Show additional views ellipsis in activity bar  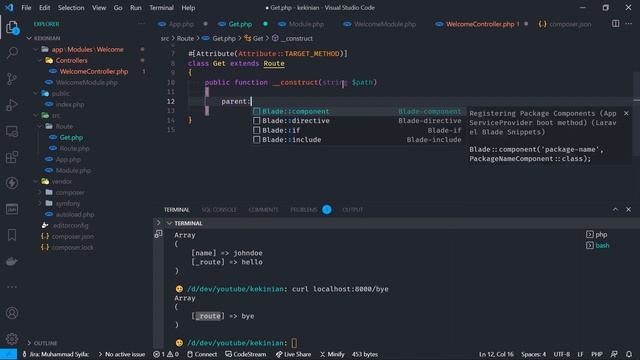coord(12,287)
